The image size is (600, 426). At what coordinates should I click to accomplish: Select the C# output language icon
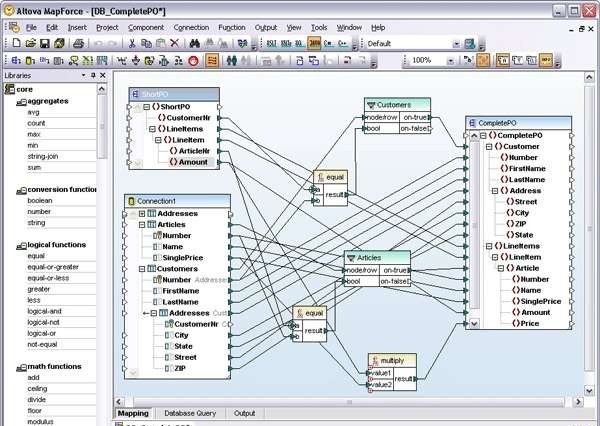pos(328,44)
